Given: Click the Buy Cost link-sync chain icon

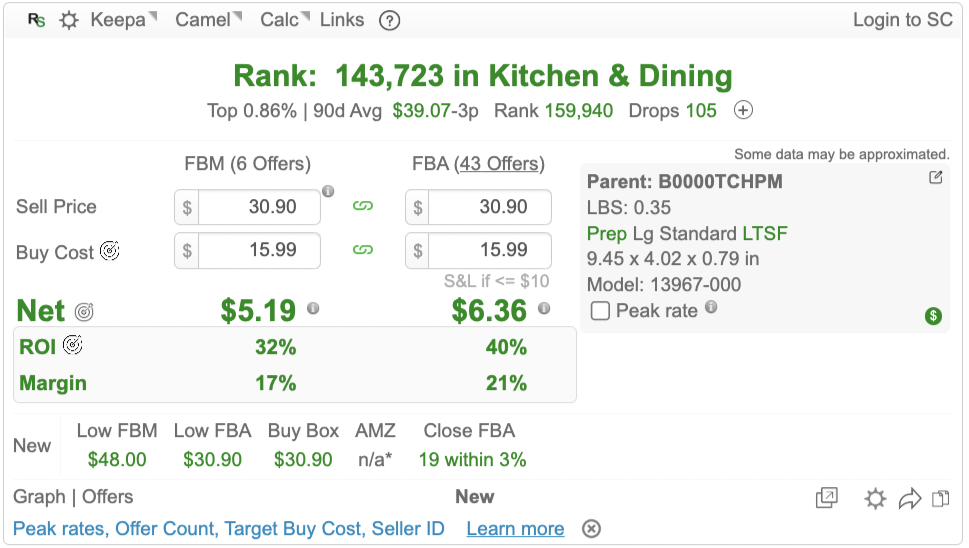Looking at the screenshot, I should [363, 250].
